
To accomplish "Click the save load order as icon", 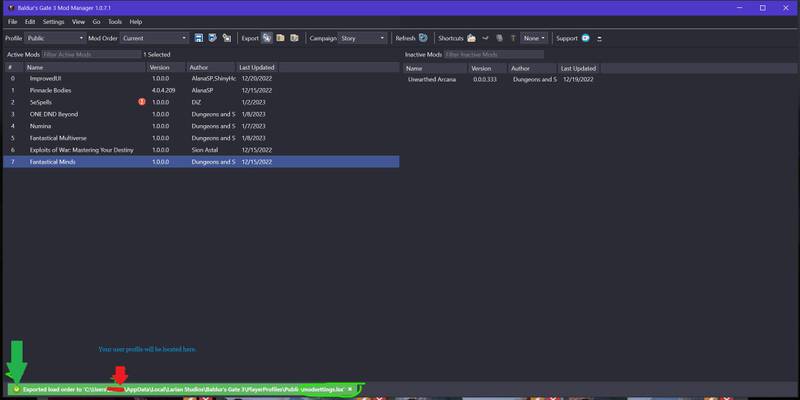I will click(213, 38).
